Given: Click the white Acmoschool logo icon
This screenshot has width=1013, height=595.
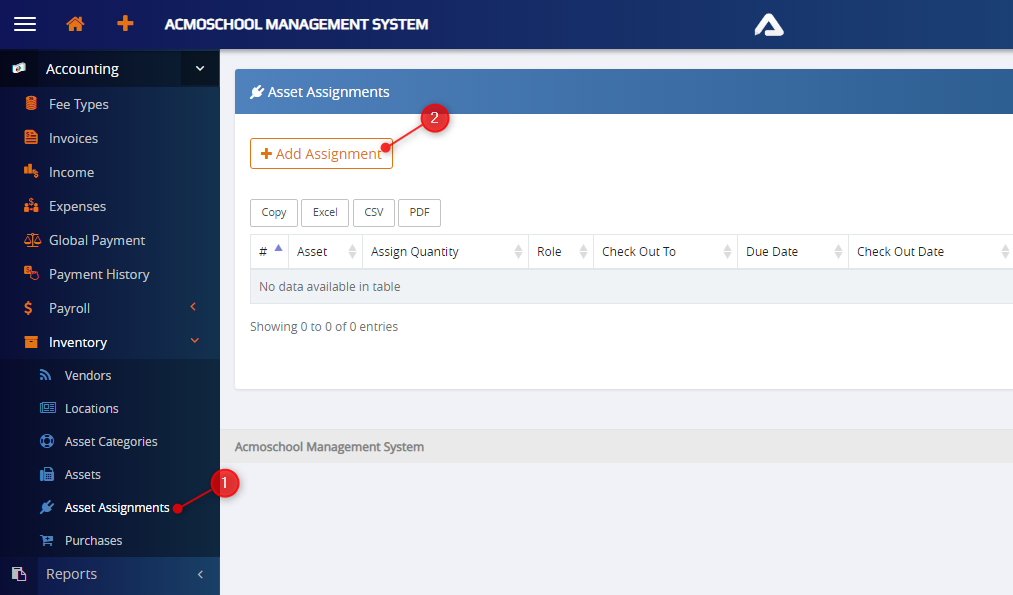Looking at the screenshot, I should pos(769,24).
